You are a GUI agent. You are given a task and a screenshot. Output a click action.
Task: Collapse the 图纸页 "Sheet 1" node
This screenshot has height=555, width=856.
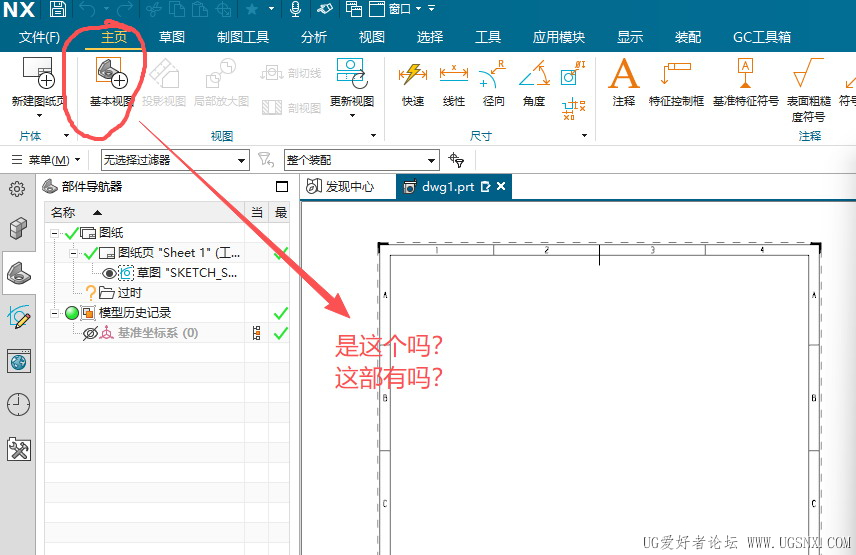[73, 253]
